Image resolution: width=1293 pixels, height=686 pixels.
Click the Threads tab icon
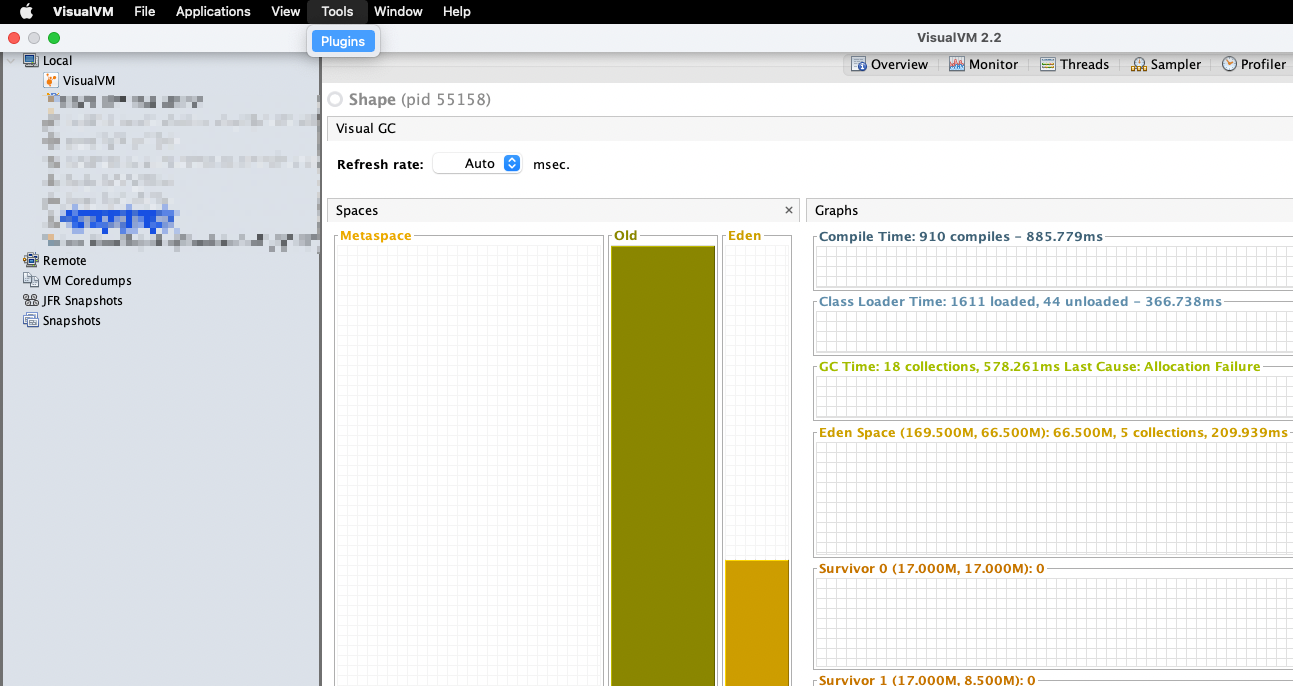1048,64
